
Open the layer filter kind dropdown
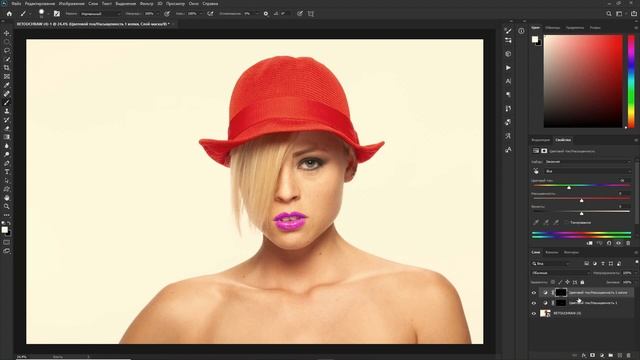(x=550, y=264)
